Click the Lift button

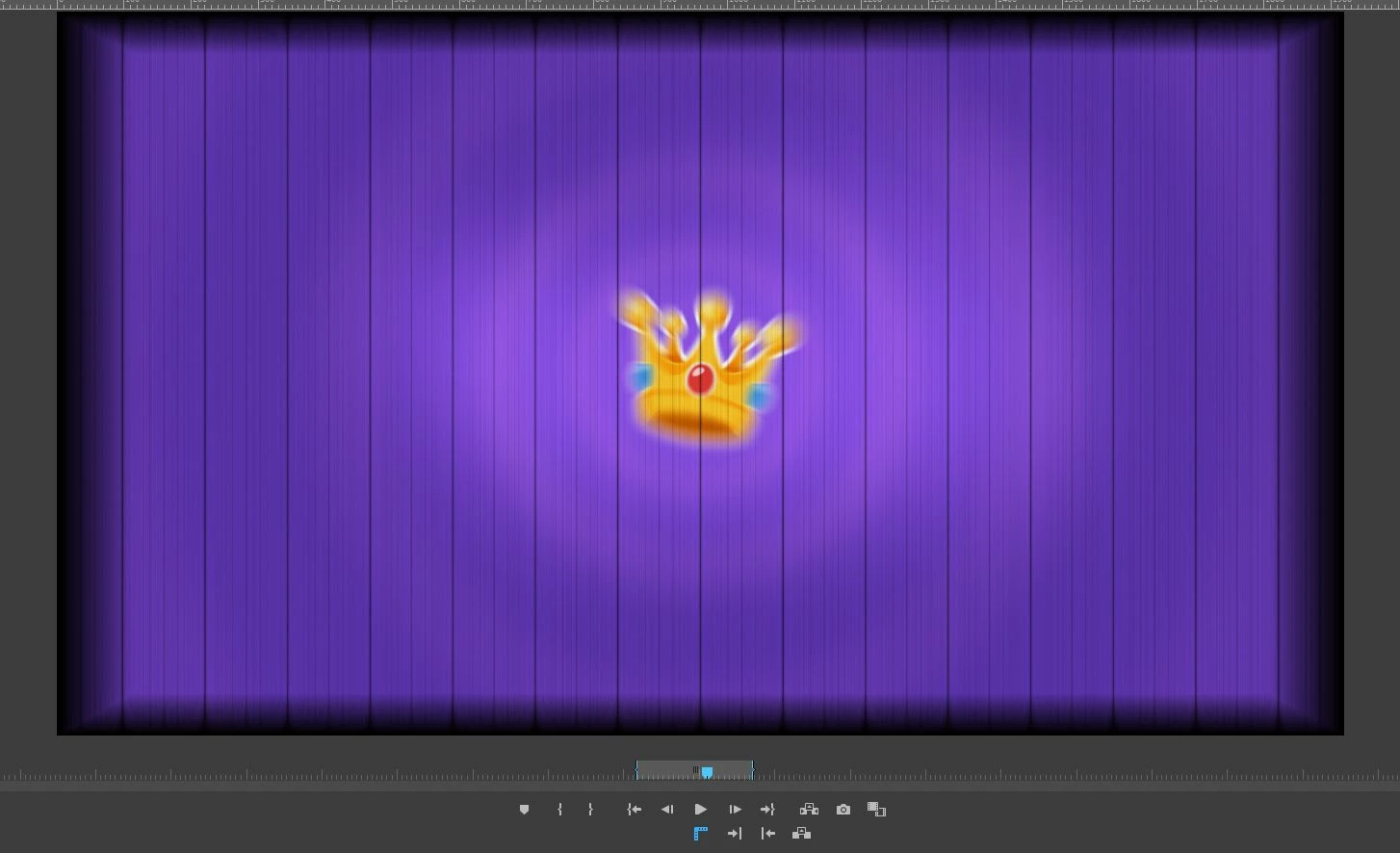(809, 810)
